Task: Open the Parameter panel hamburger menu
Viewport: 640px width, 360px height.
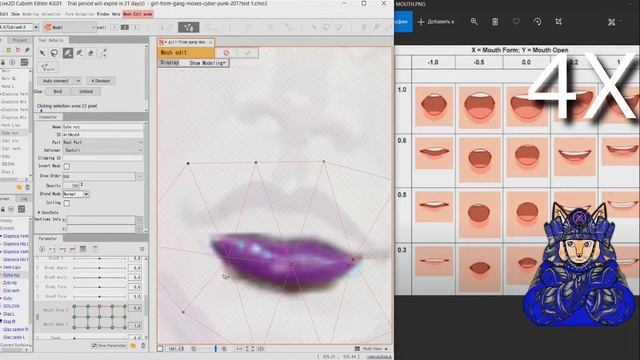Action: (142, 249)
